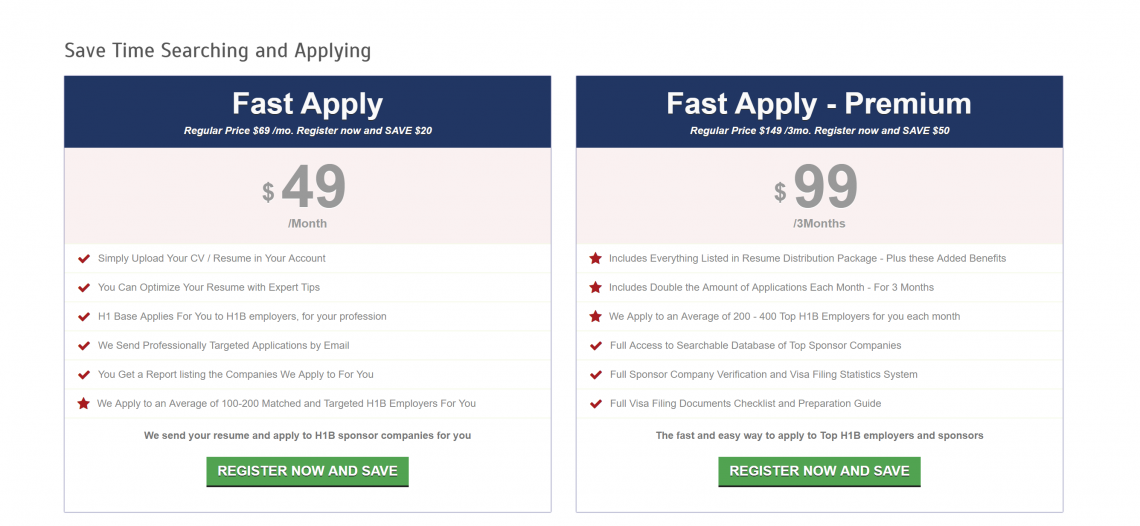1140x526 pixels.
Task: Click star next to Double the Amount of Applications
Action: 595,287
